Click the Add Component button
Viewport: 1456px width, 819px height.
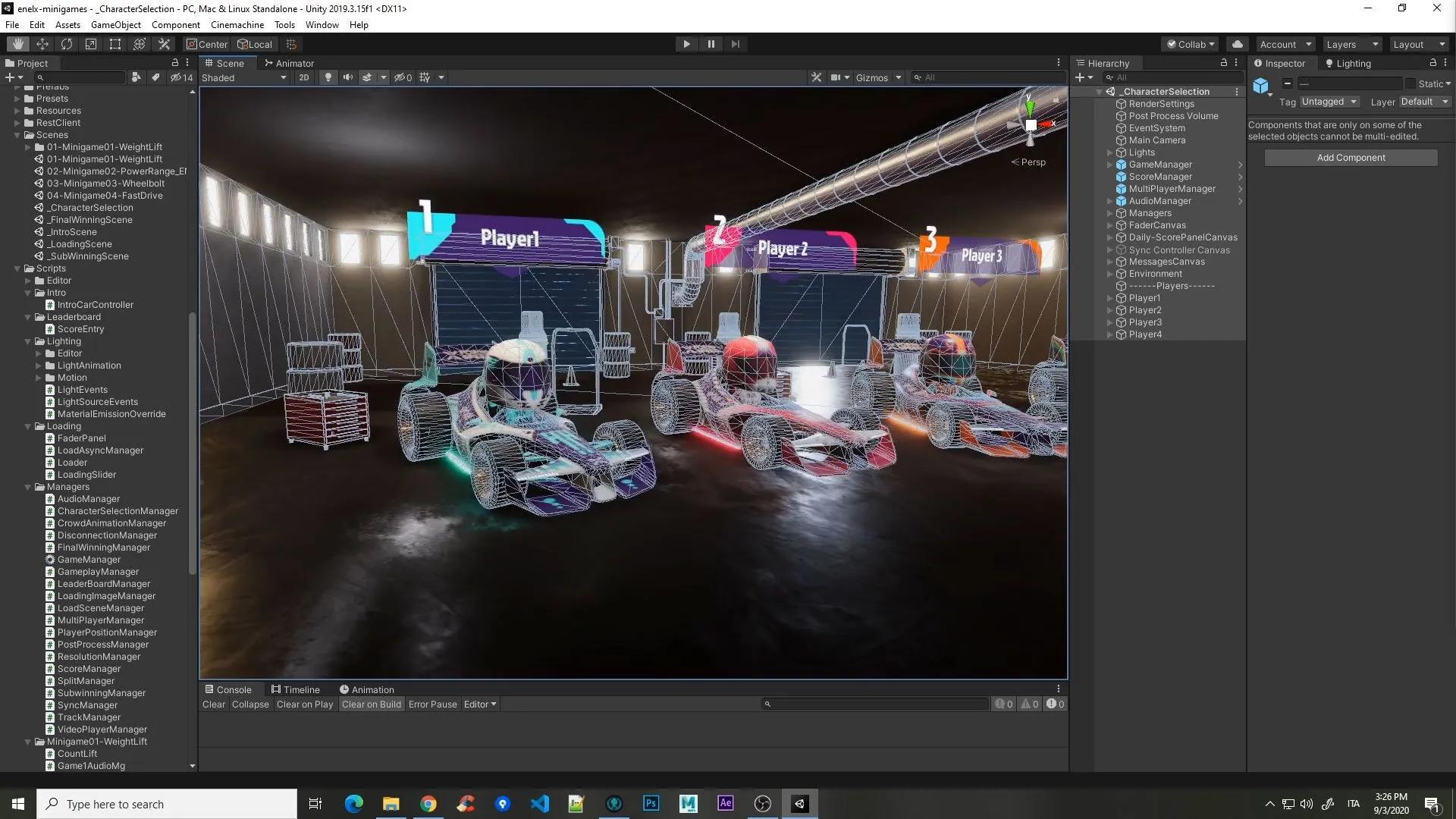point(1351,158)
